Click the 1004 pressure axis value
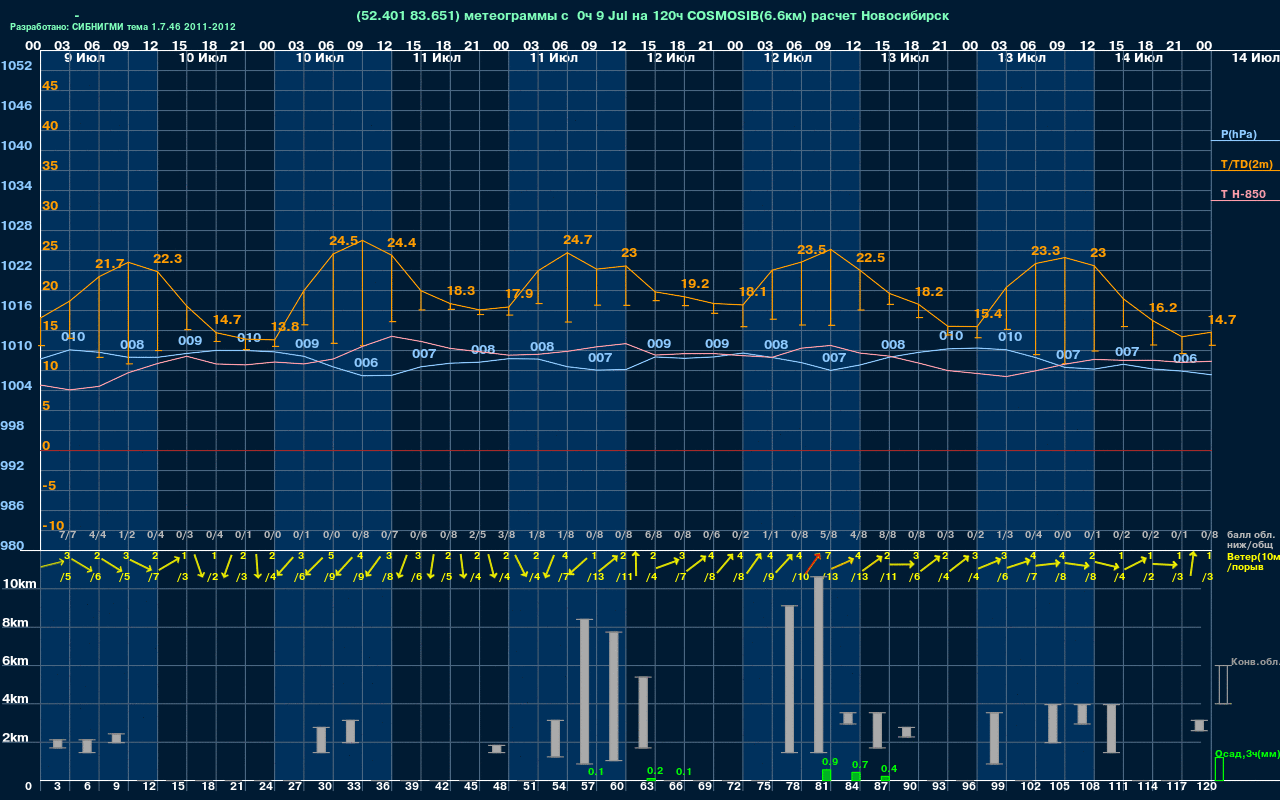Viewport: 1280px width, 800px height. tap(16, 386)
